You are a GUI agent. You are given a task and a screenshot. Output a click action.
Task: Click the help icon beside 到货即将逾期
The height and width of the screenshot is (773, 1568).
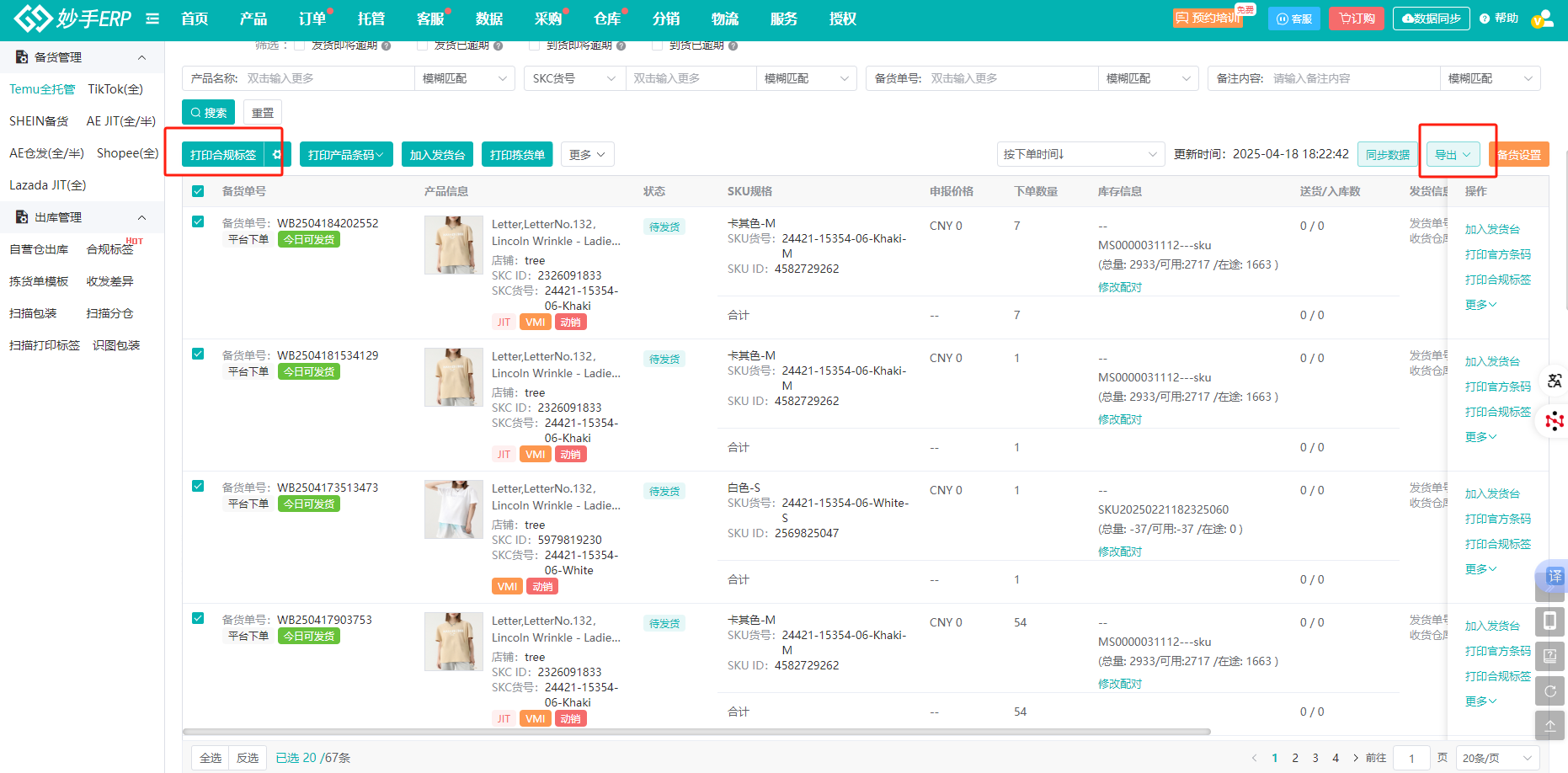[621, 46]
